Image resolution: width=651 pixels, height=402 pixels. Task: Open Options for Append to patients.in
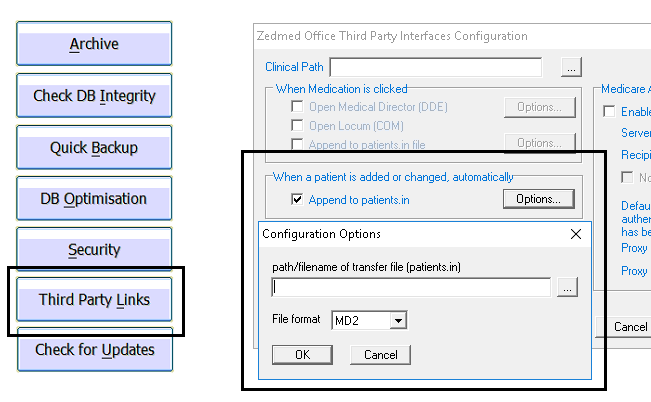[x=538, y=199]
